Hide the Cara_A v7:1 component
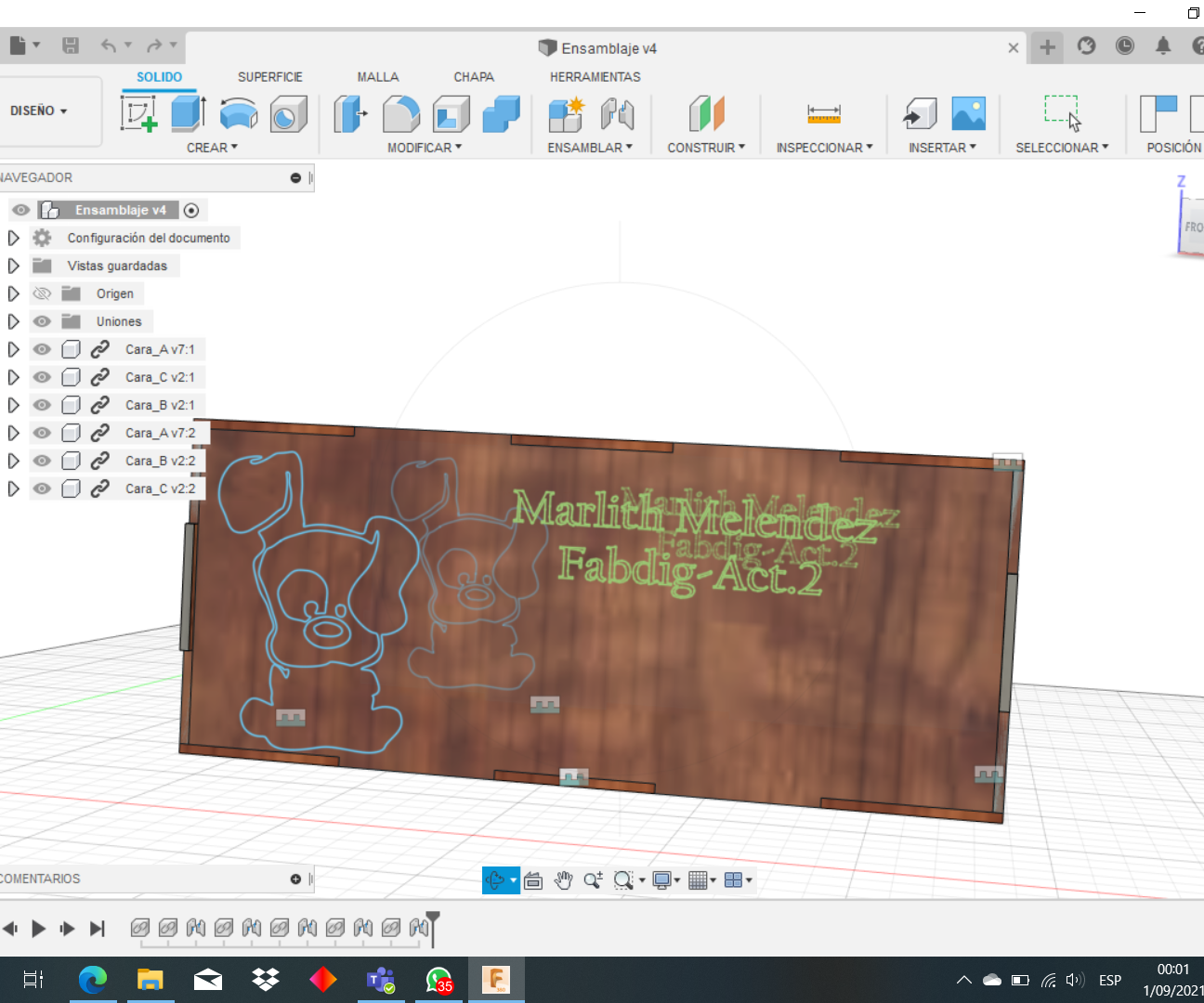Image resolution: width=1204 pixels, height=1003 pixels. coord(42,349)
